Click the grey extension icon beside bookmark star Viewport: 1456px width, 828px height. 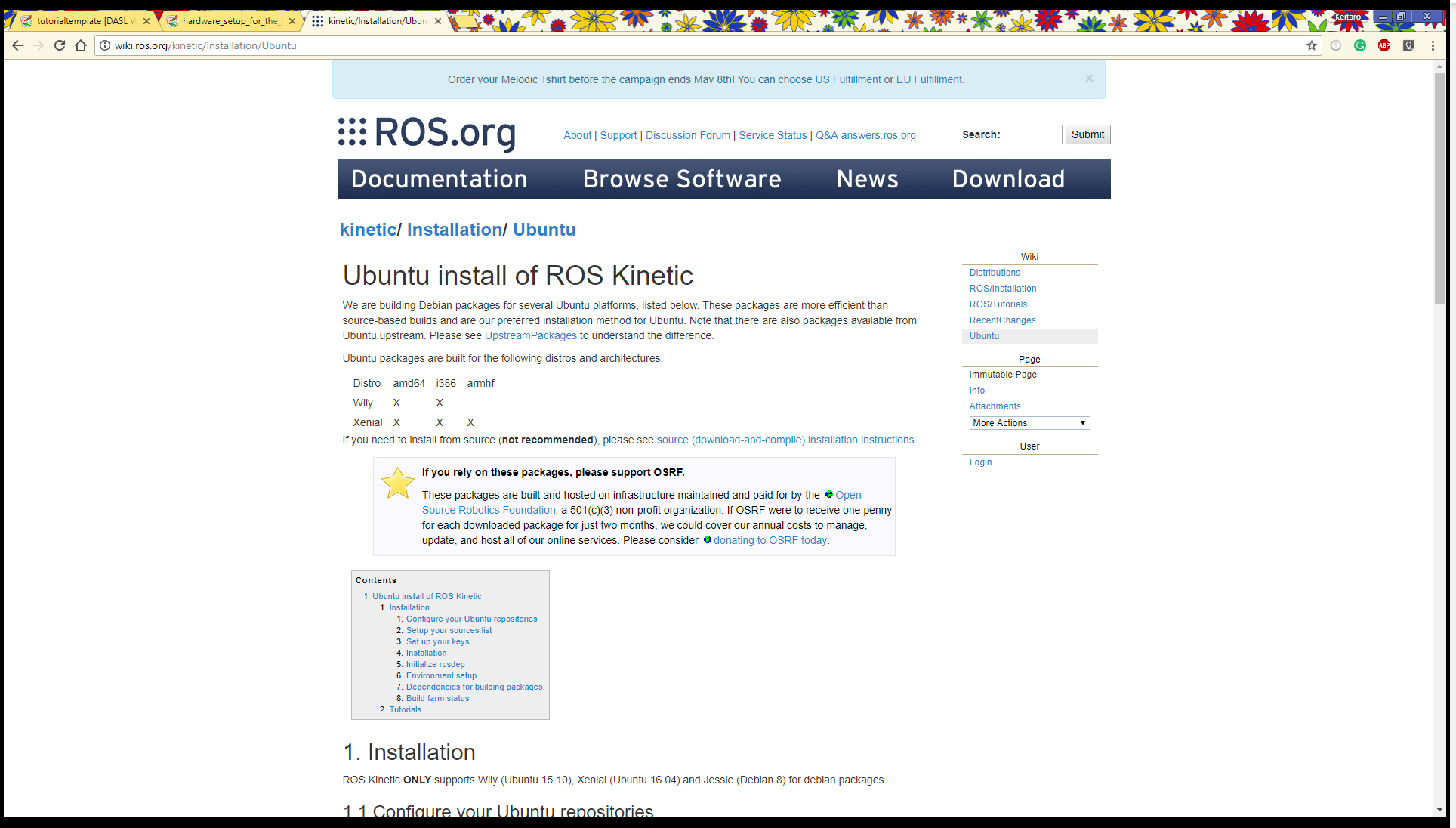click(1336, 45)
